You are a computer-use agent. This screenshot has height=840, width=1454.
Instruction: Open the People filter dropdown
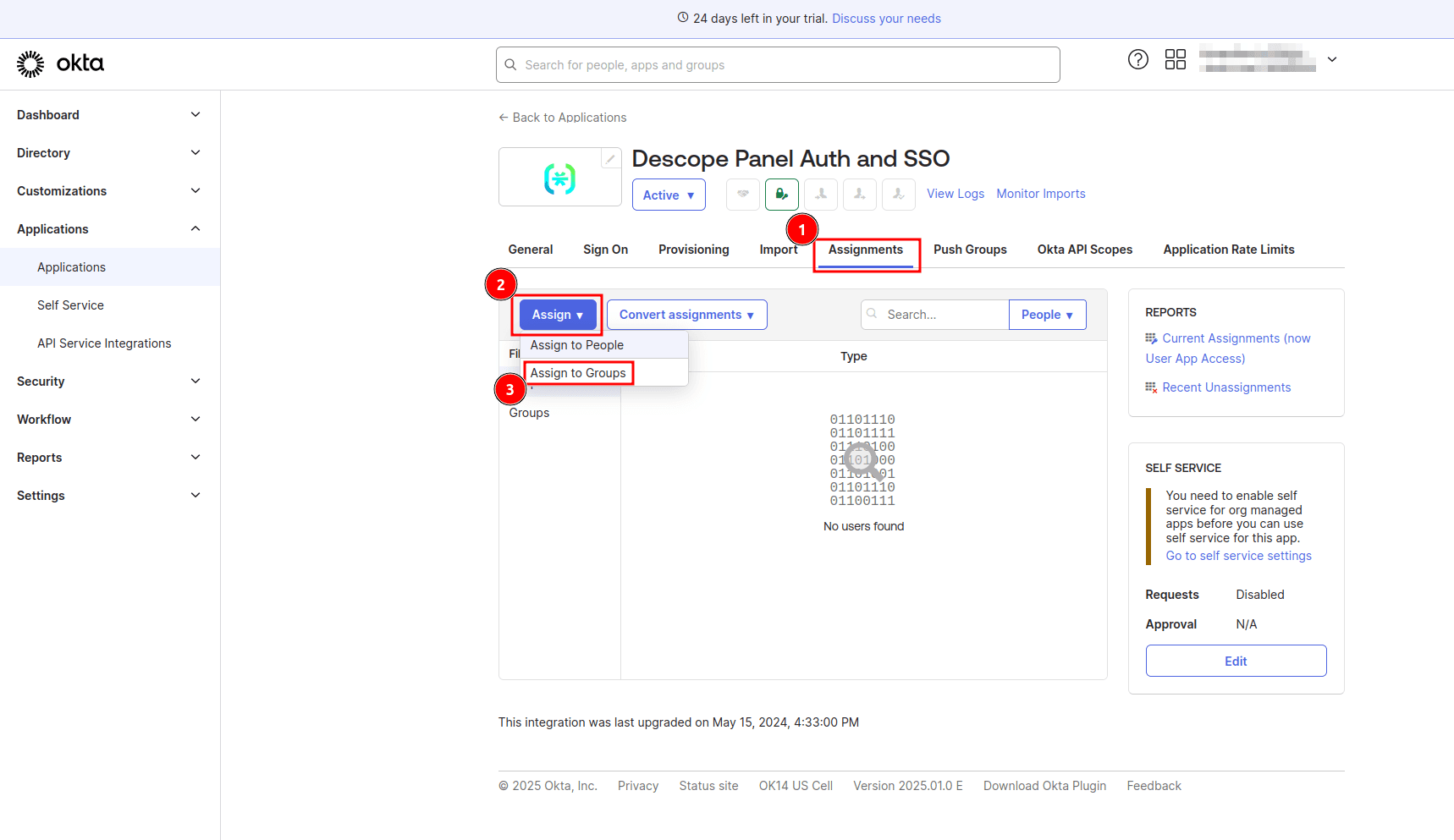tap(1047, 314)
